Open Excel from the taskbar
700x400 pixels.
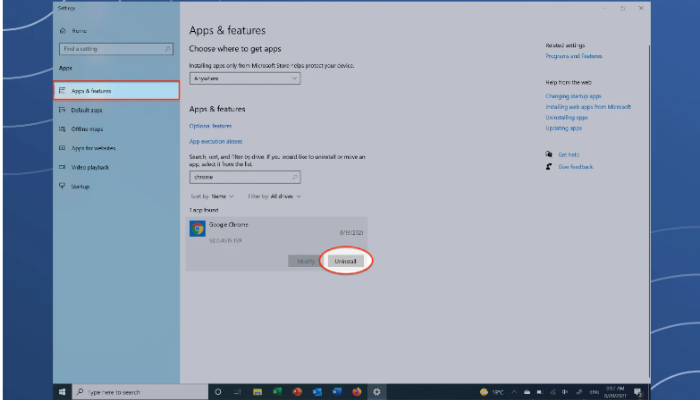[277, 392]
